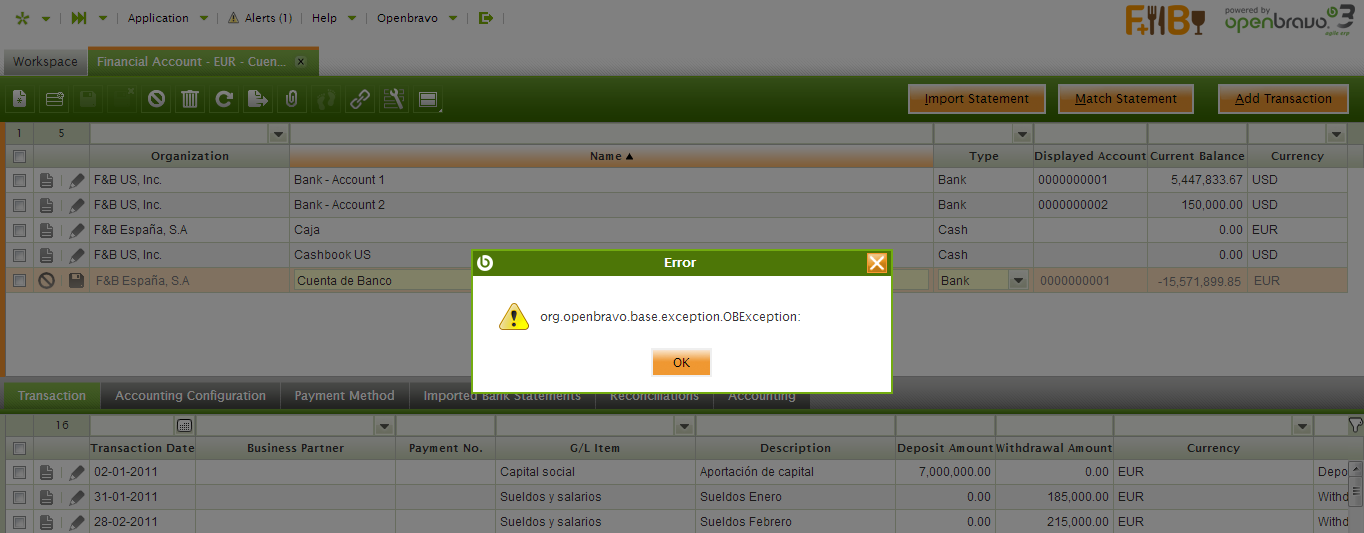
Task: Click the Save and Close toolbar icon
Action: coord(122,99)
